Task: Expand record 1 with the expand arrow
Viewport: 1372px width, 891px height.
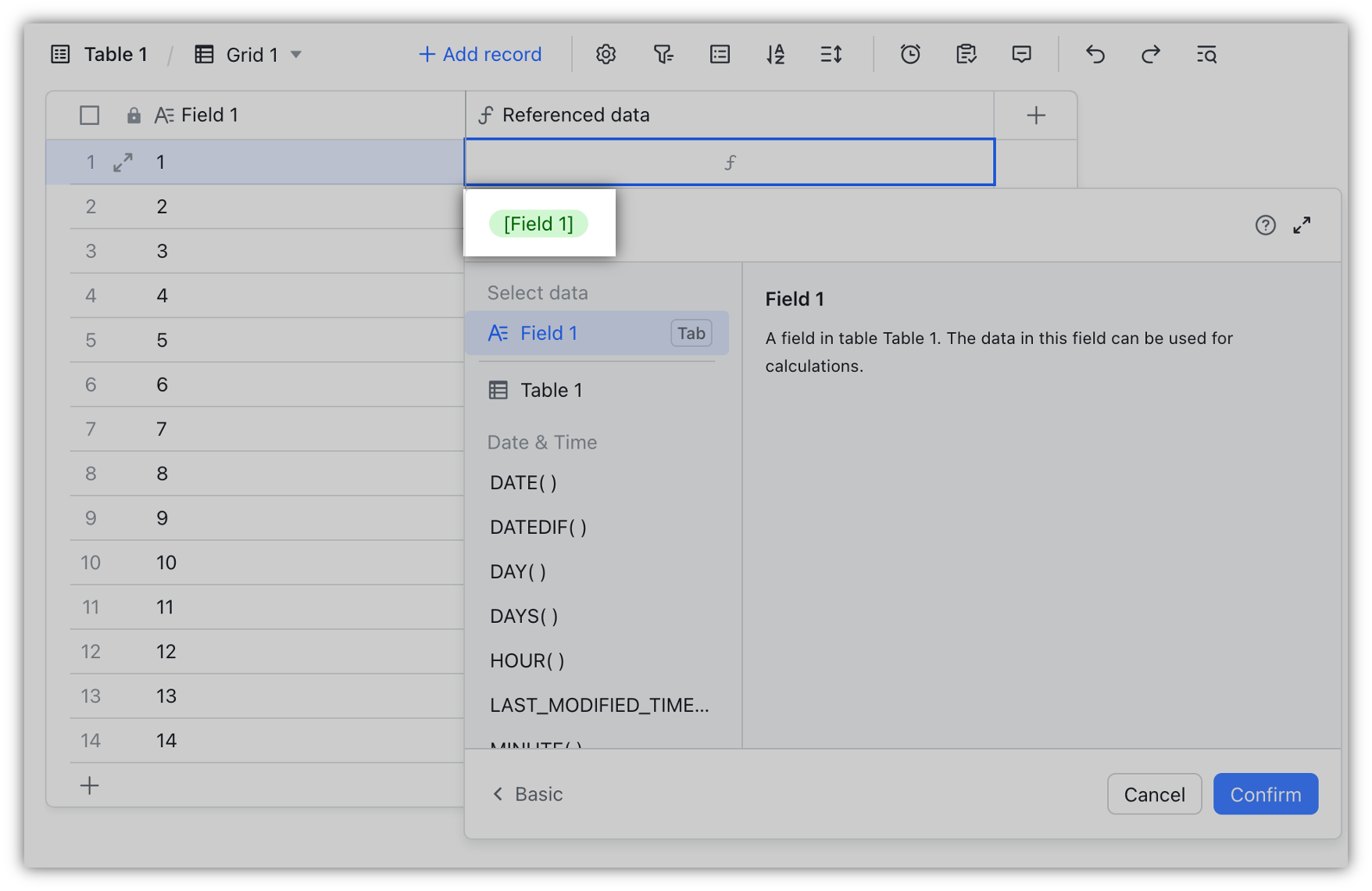Action: coord(122,162)
